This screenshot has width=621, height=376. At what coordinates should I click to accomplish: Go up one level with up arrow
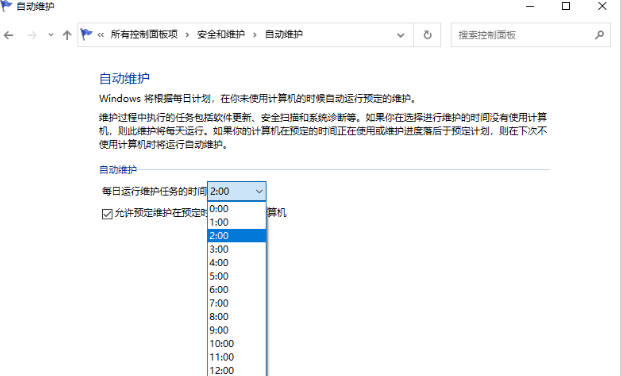pyautogui.click(x=67, y=35)
